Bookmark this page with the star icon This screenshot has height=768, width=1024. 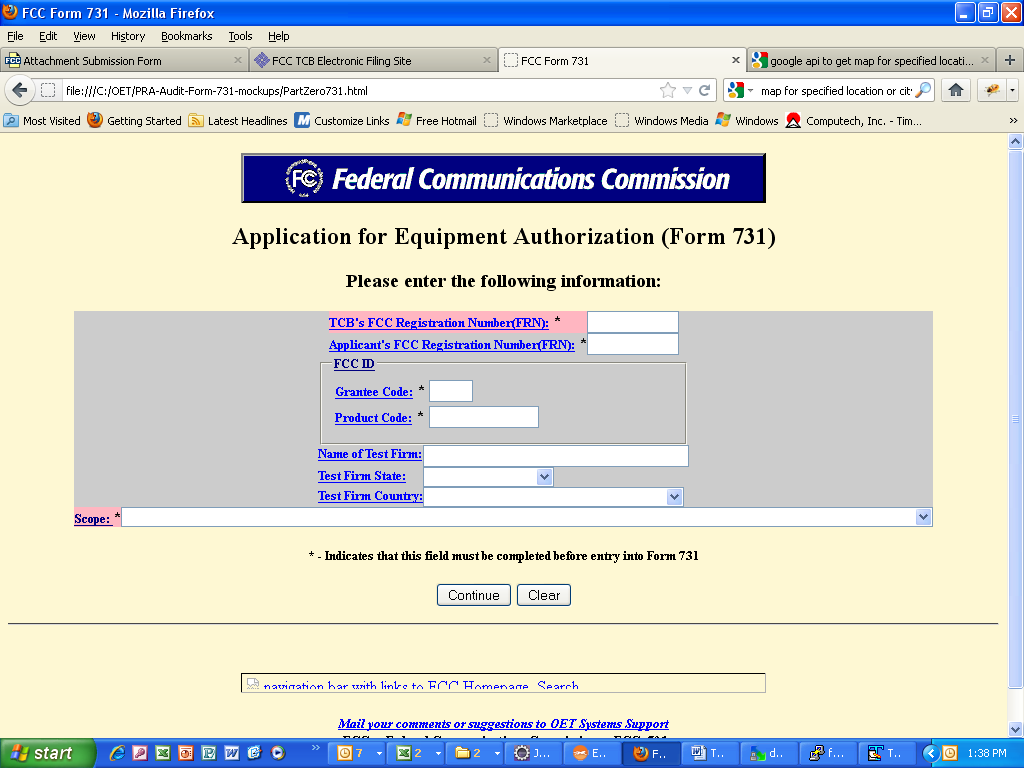(667, 90)
